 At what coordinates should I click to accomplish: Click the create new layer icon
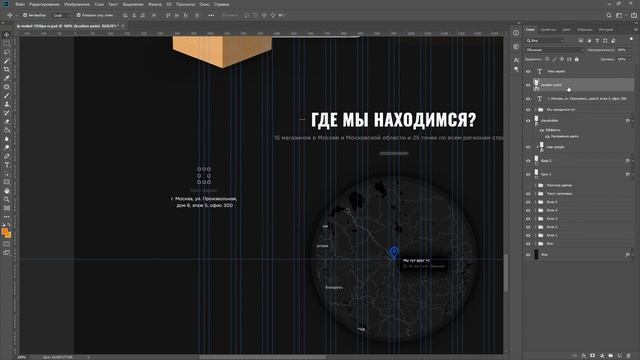click(620, 356)
